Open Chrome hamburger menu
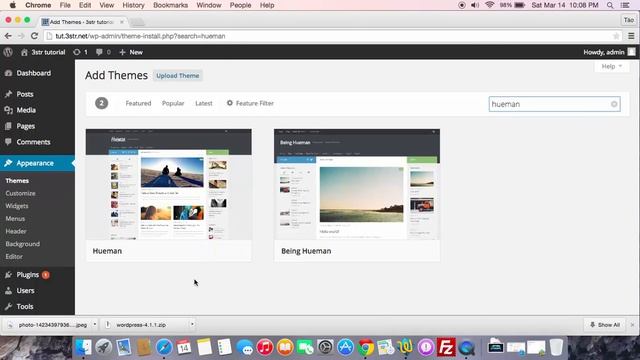 [x=631, y=36]
